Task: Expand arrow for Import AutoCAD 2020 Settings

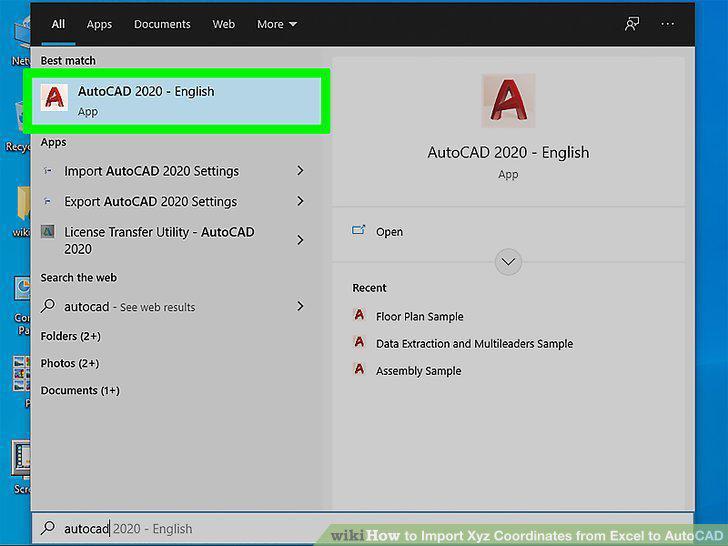Action: pos(300,171)
